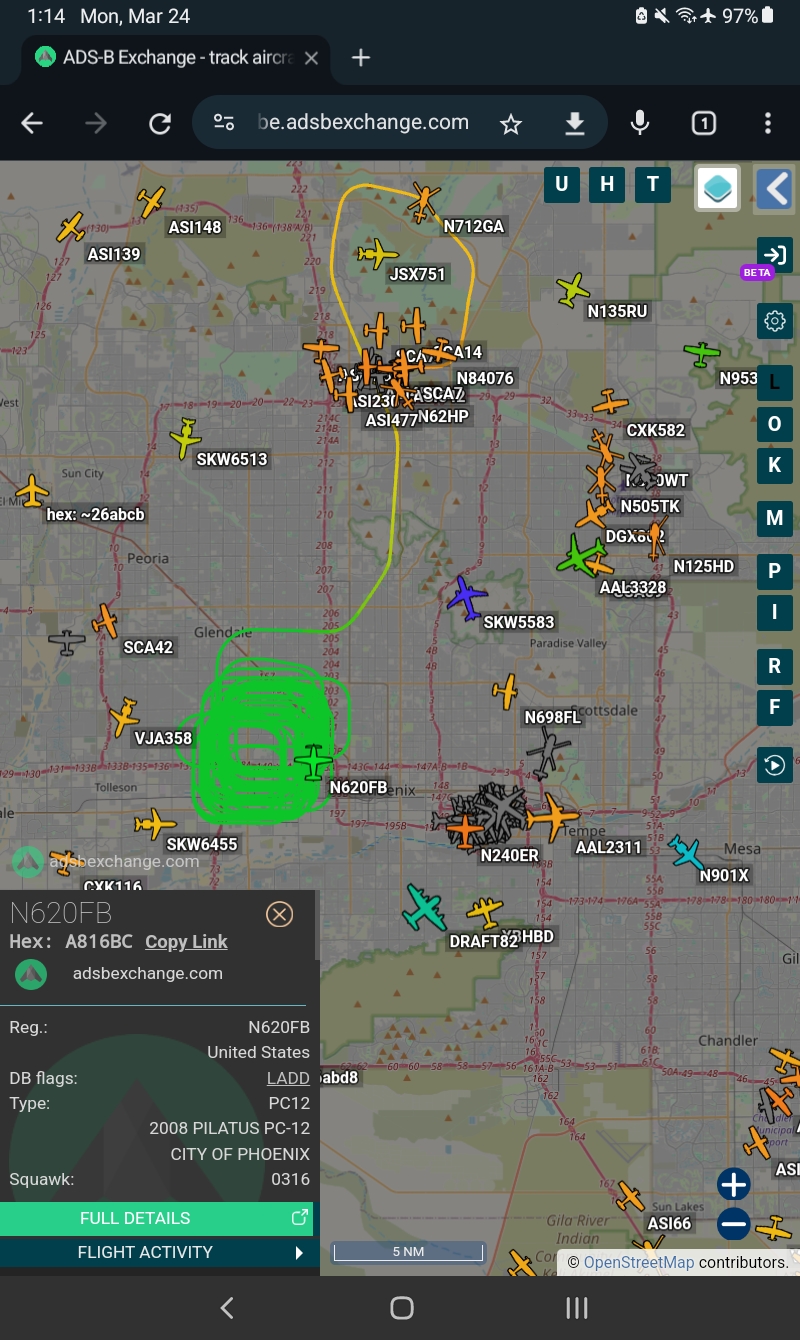Open the login arrow icon
The image size is (800, 1340).
pyautogui.click(x=775, y=255)
